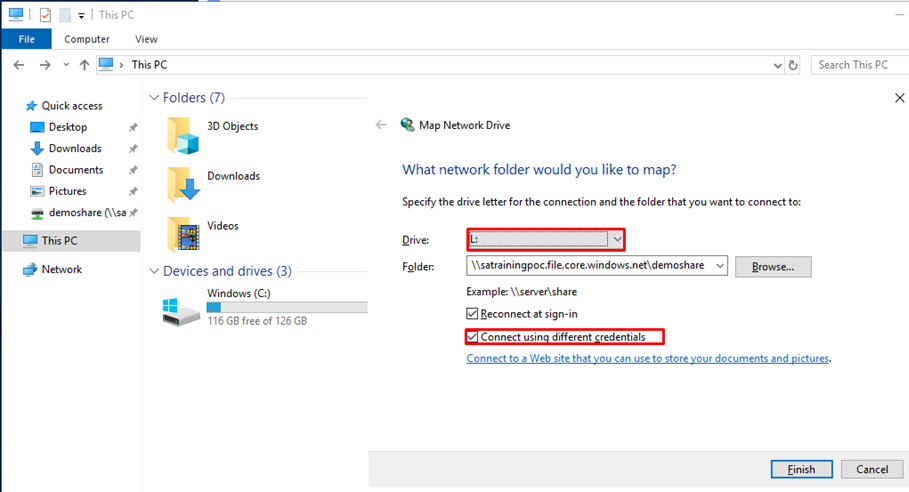Click the Forward navigation arrow
Viewport: 909px width, 492px height.
point(45,65)
